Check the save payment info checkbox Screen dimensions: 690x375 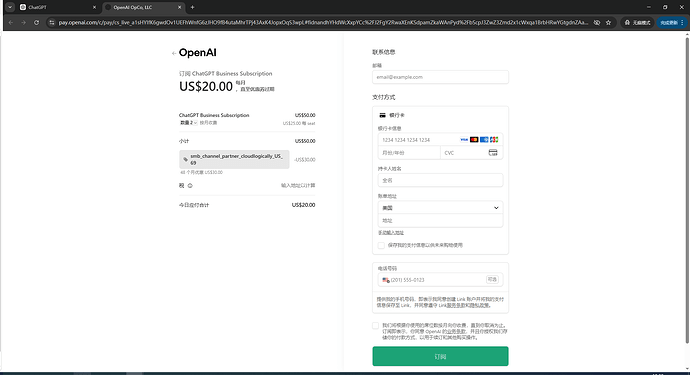tap(381, 246)
